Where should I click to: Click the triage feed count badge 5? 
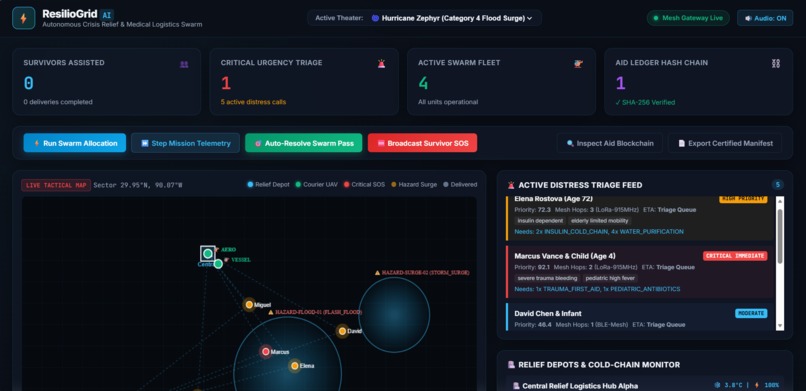pos(777,185)
